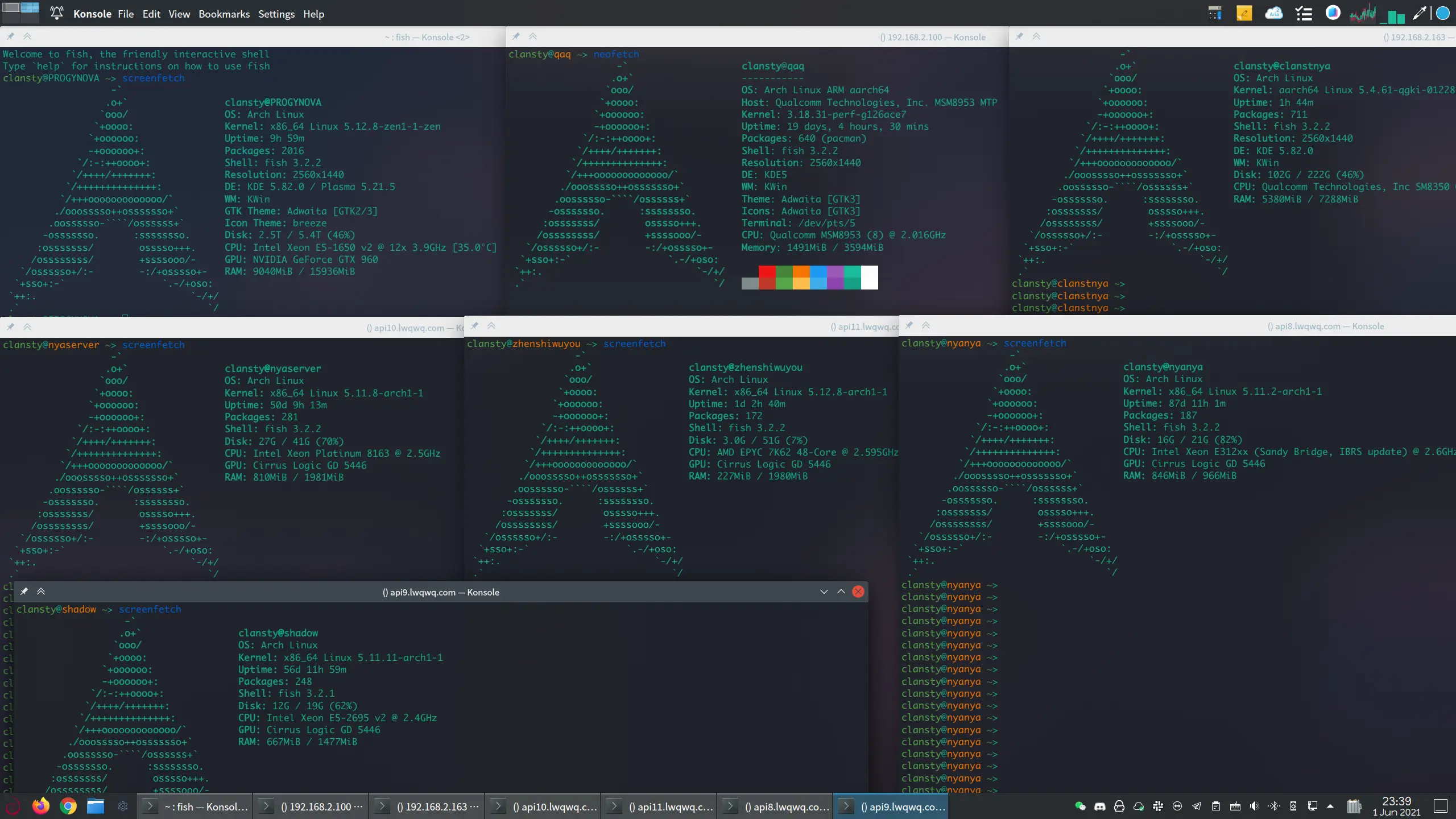The image size is (1456, 819).
Task: Pin the 192.168.2.100 Konsole window
Action: tap(516, 36)
